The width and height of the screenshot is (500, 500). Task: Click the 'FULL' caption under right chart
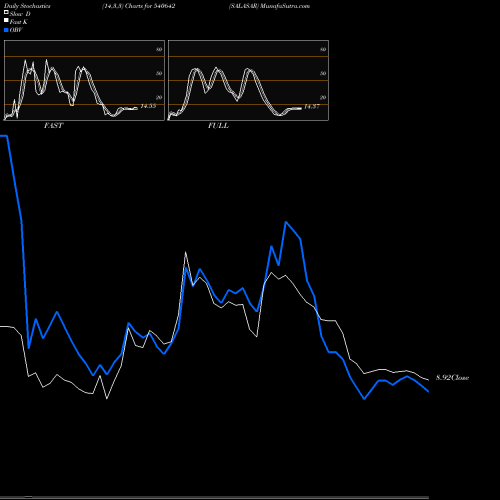pos(218,126)
